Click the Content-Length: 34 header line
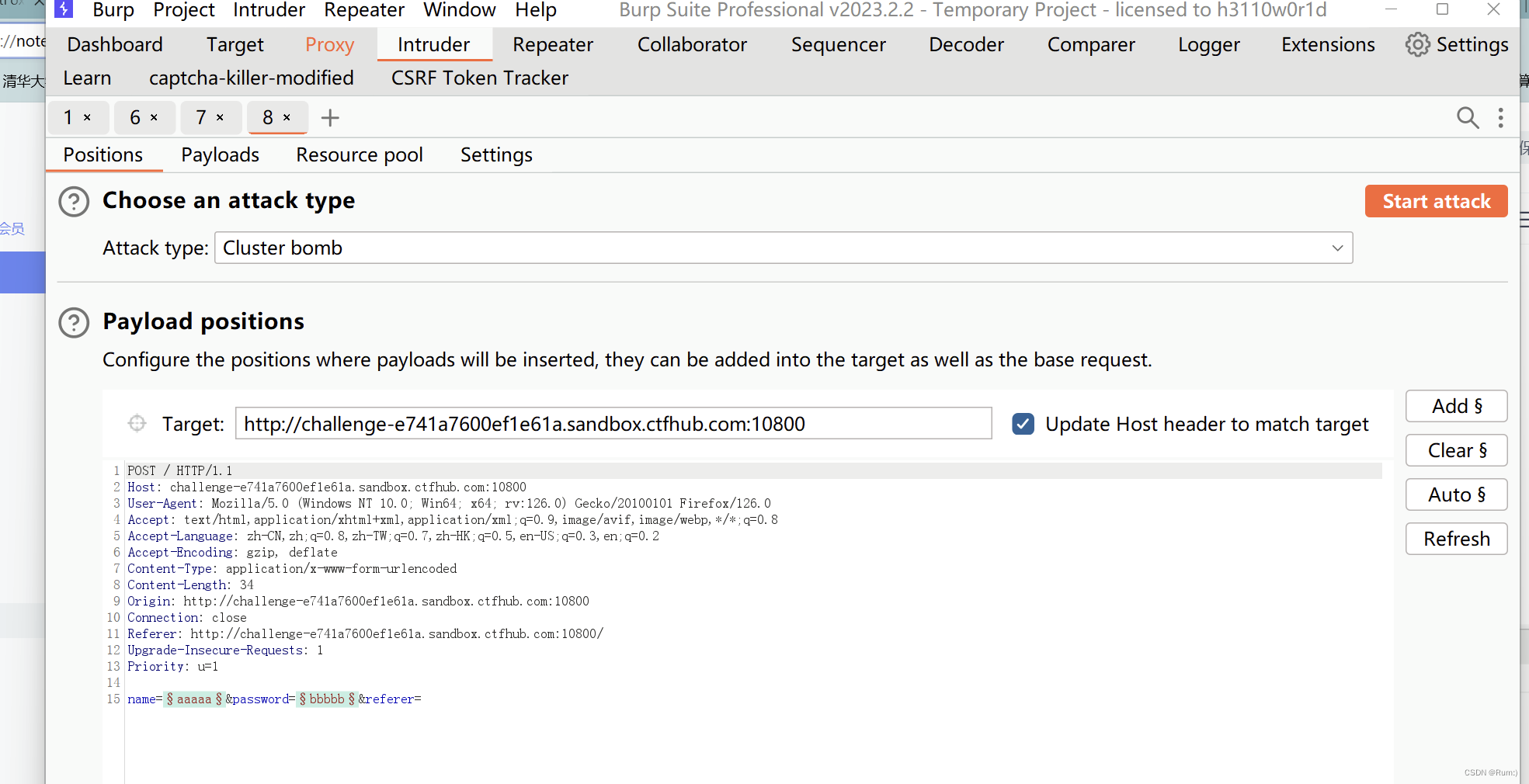Viewport: 1529px width, 784px height. 190,585
